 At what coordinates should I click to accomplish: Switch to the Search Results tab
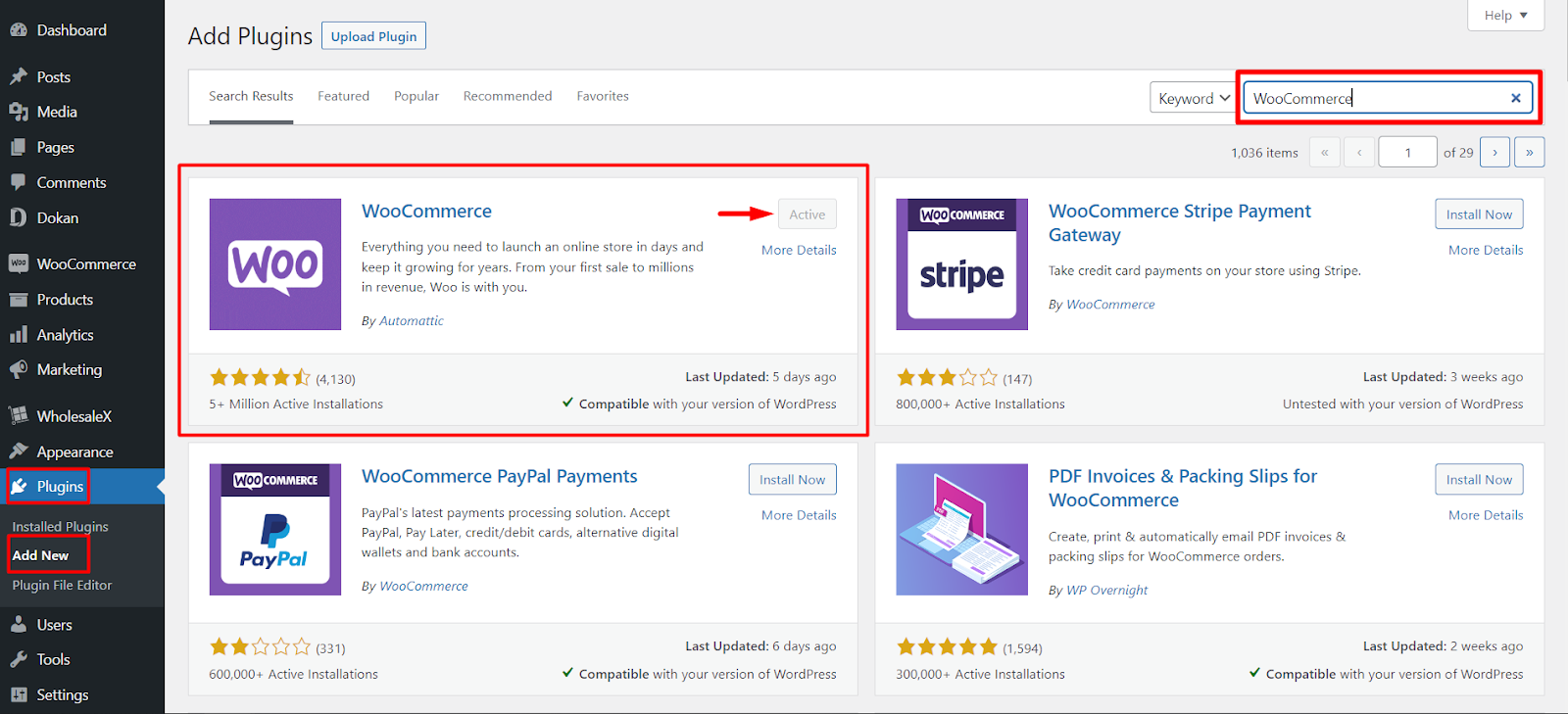pos(251,96)
